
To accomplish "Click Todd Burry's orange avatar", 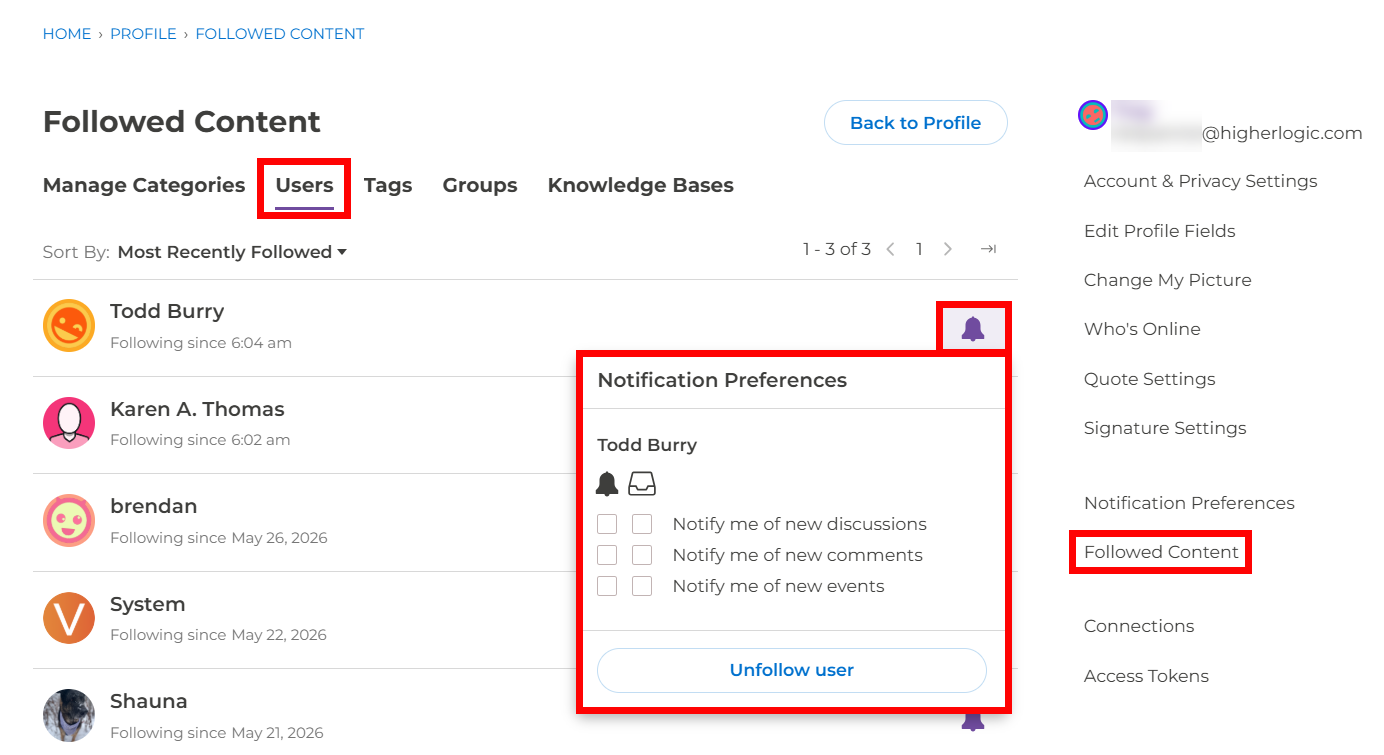I will click(x=69, y=326).
